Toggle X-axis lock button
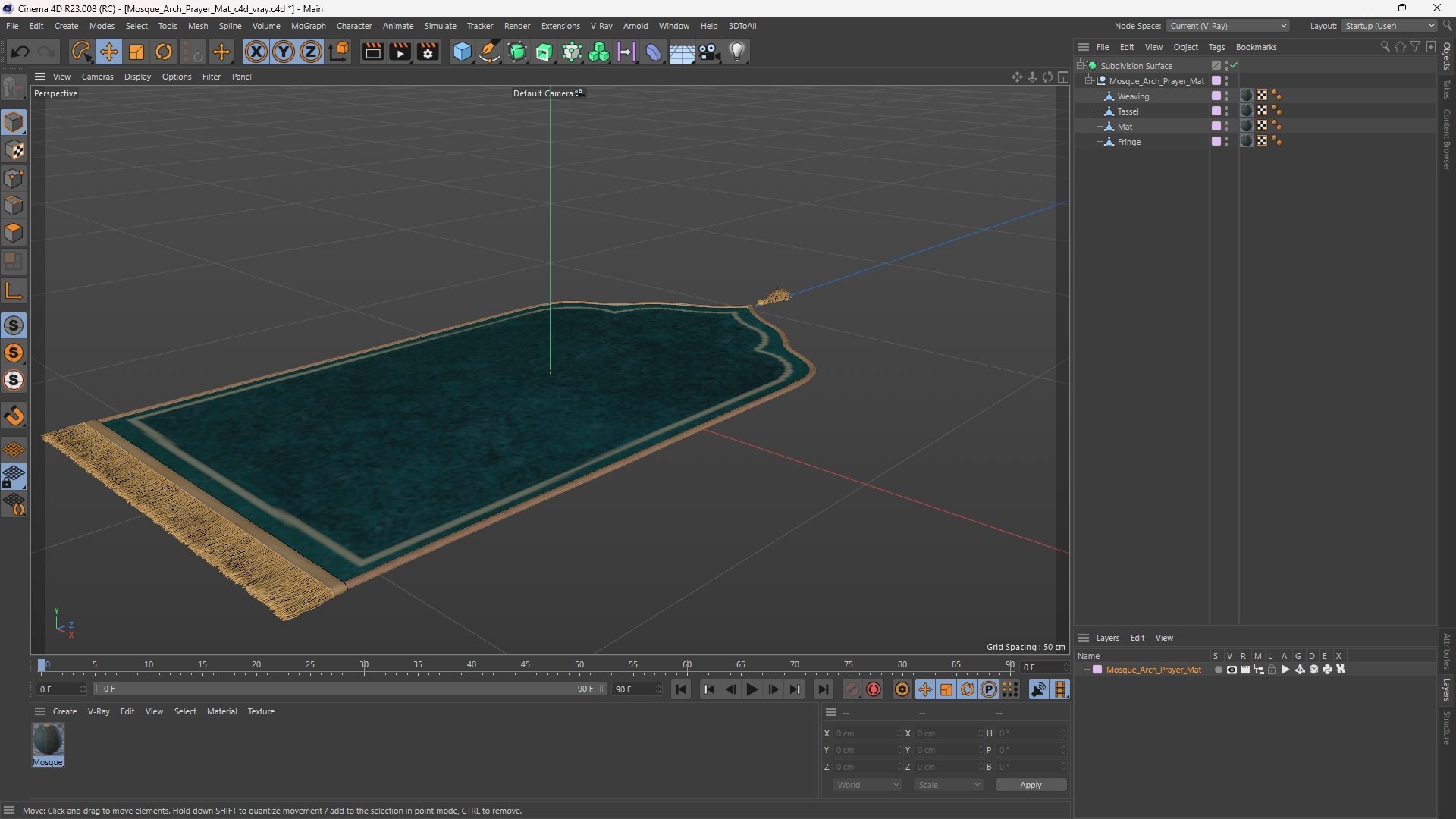1456x819 pixels. pos(256,52)
